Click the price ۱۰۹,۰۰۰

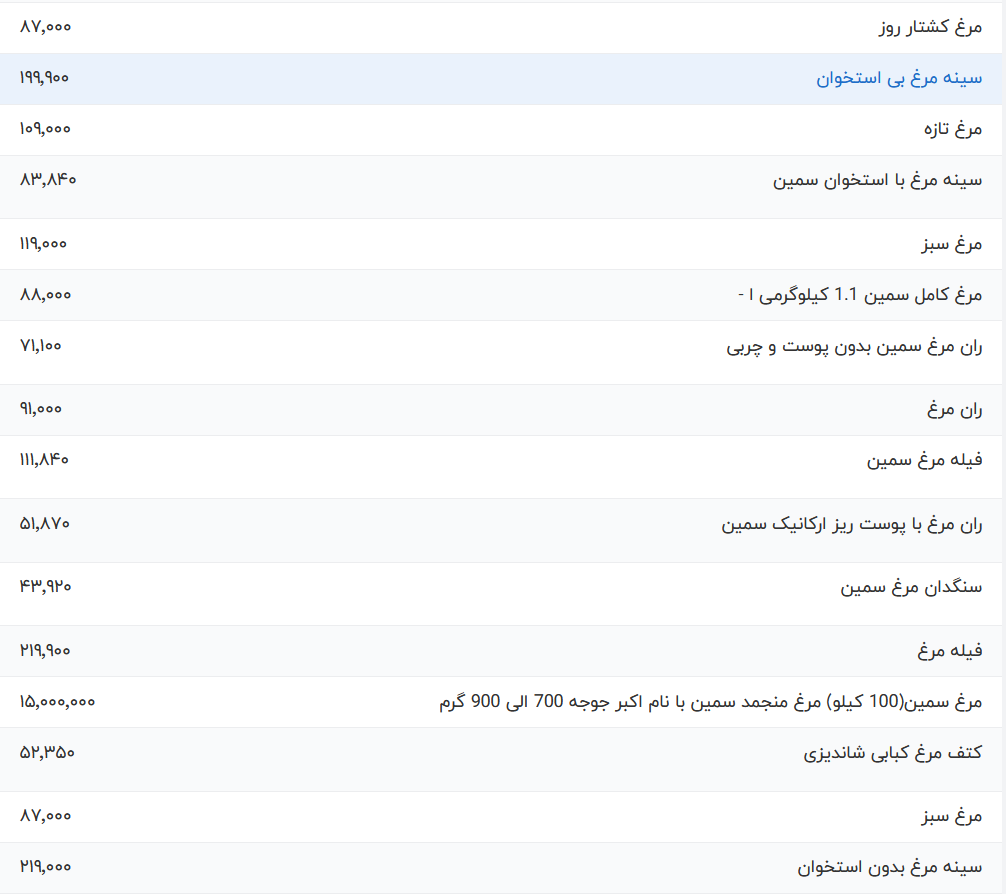coord(45,128)
